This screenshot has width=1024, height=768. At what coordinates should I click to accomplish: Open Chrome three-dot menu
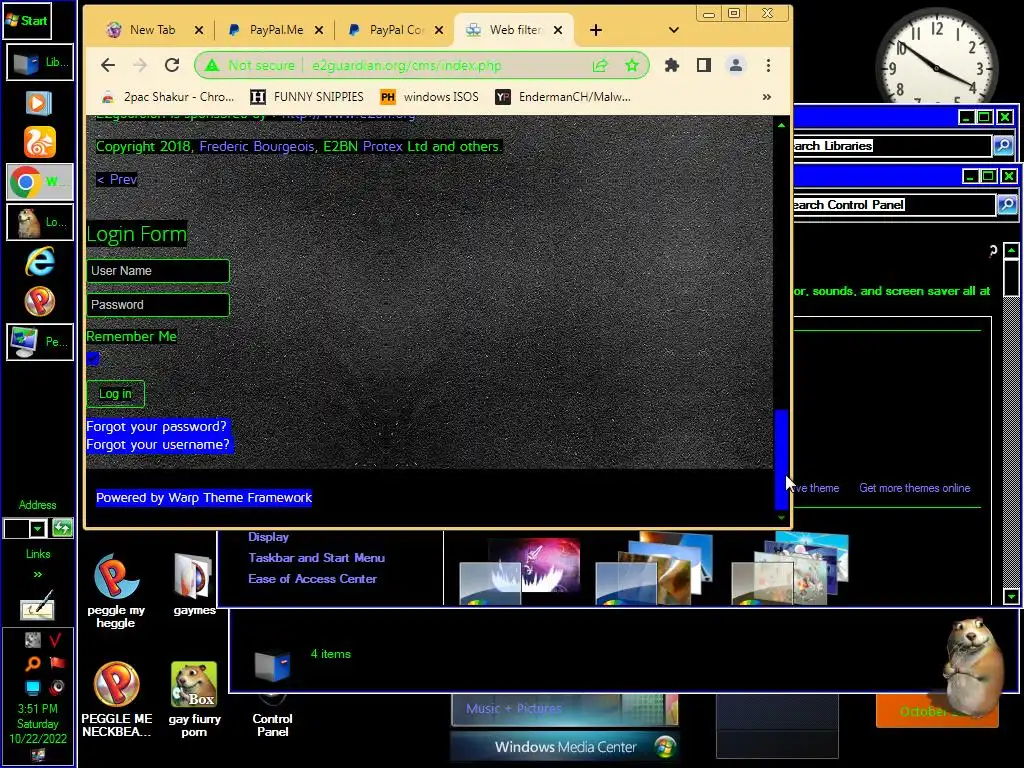point(768,65)
